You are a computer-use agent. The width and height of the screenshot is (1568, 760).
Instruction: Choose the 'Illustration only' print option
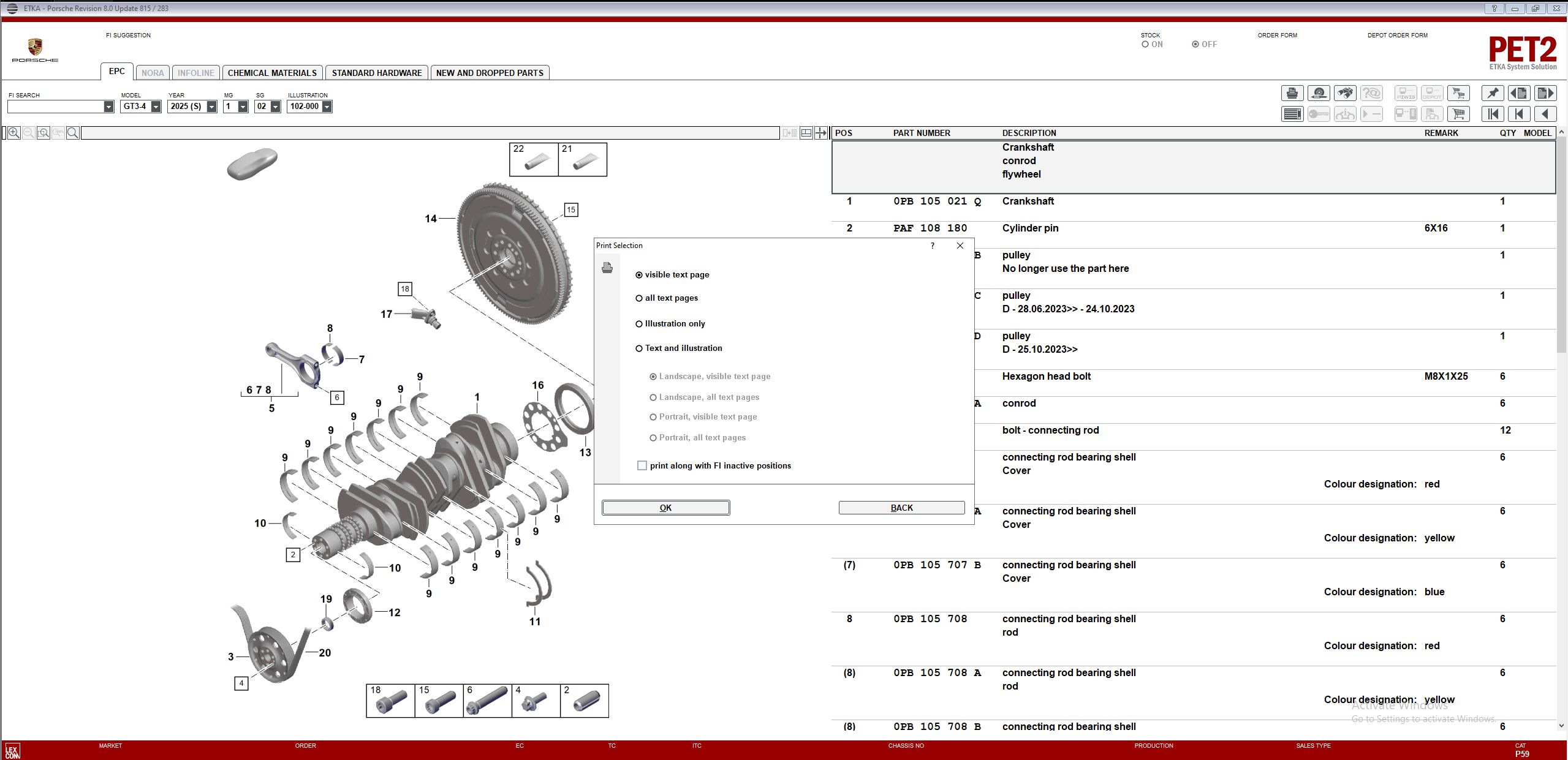point(639,323)
